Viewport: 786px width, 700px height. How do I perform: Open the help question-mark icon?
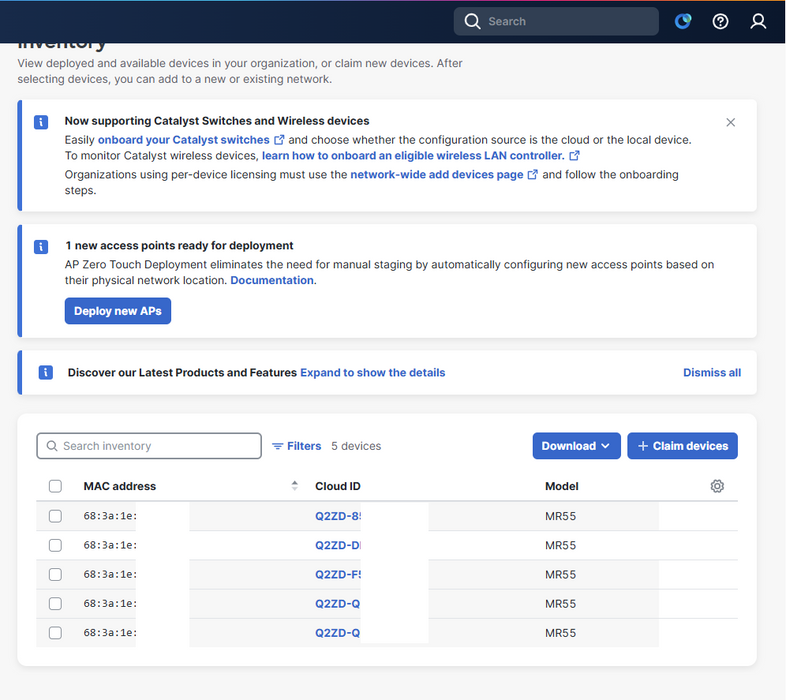(720, 21)
